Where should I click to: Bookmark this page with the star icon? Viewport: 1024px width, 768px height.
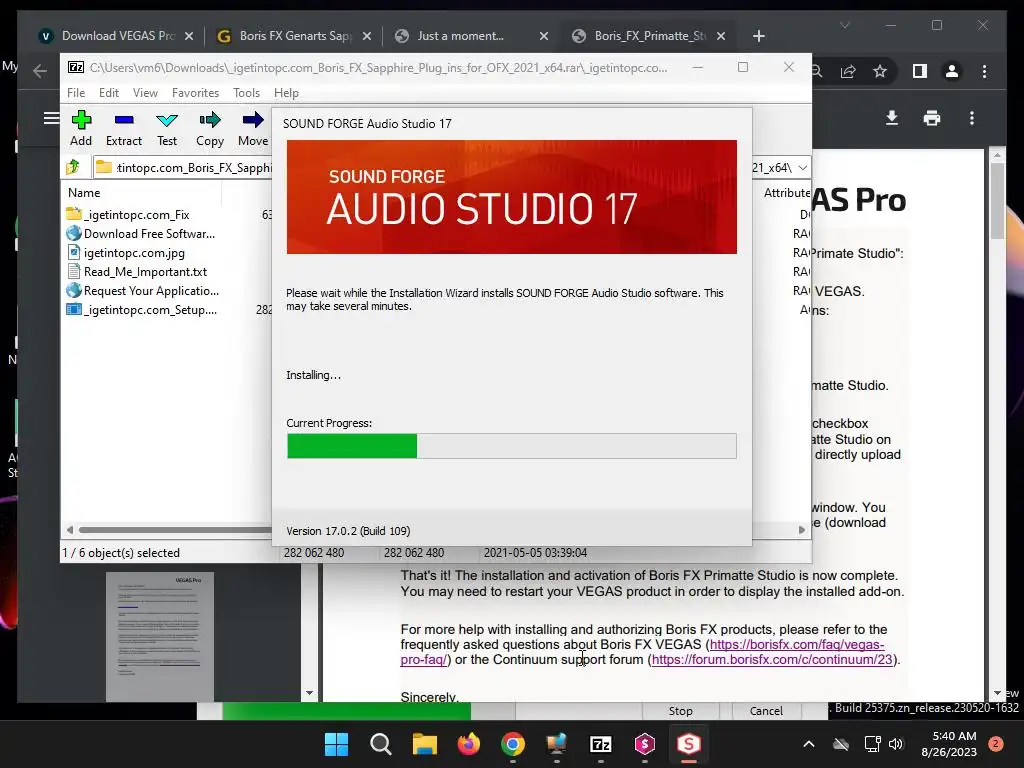click(880, 71)
